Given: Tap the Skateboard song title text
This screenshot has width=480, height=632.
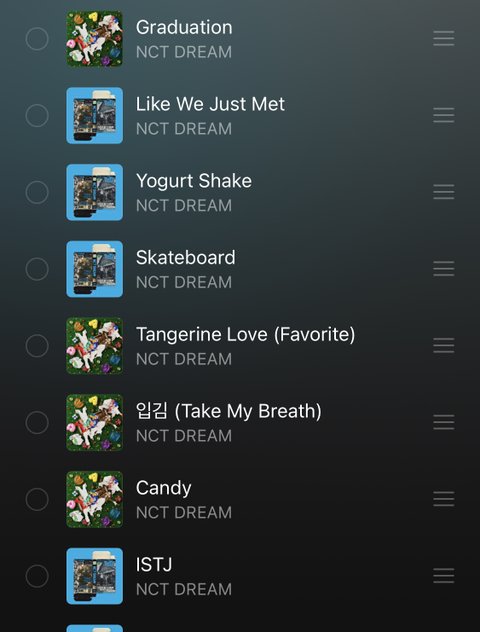Looking at the screenshot, I should click(x=185, y=258).
